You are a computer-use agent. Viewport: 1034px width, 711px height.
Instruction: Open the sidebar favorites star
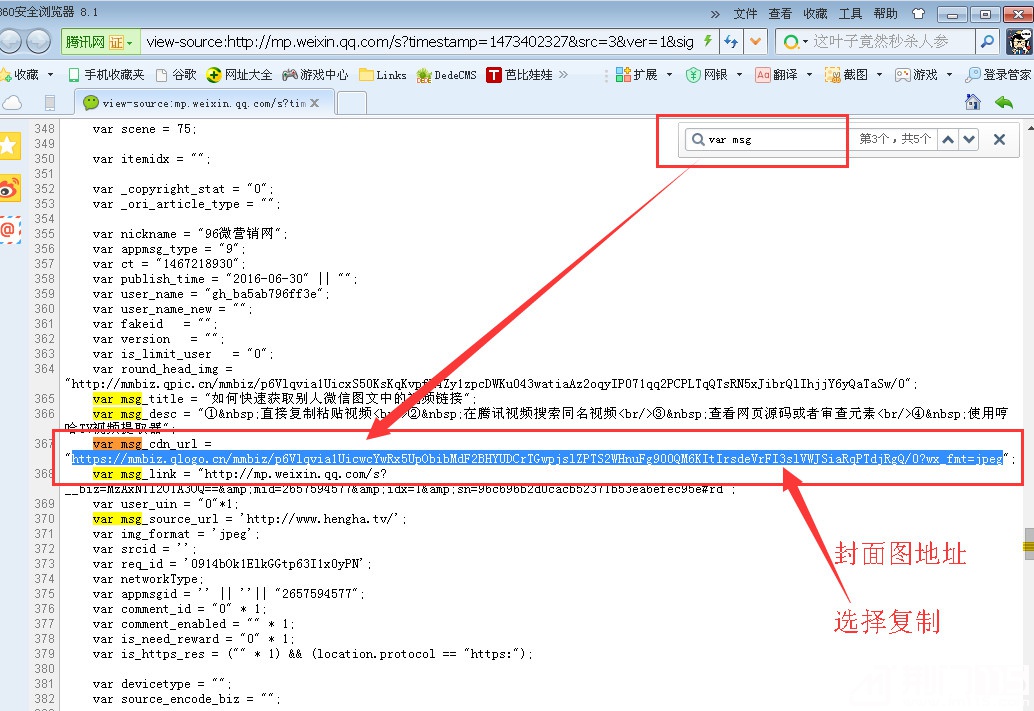pos(9,146)
